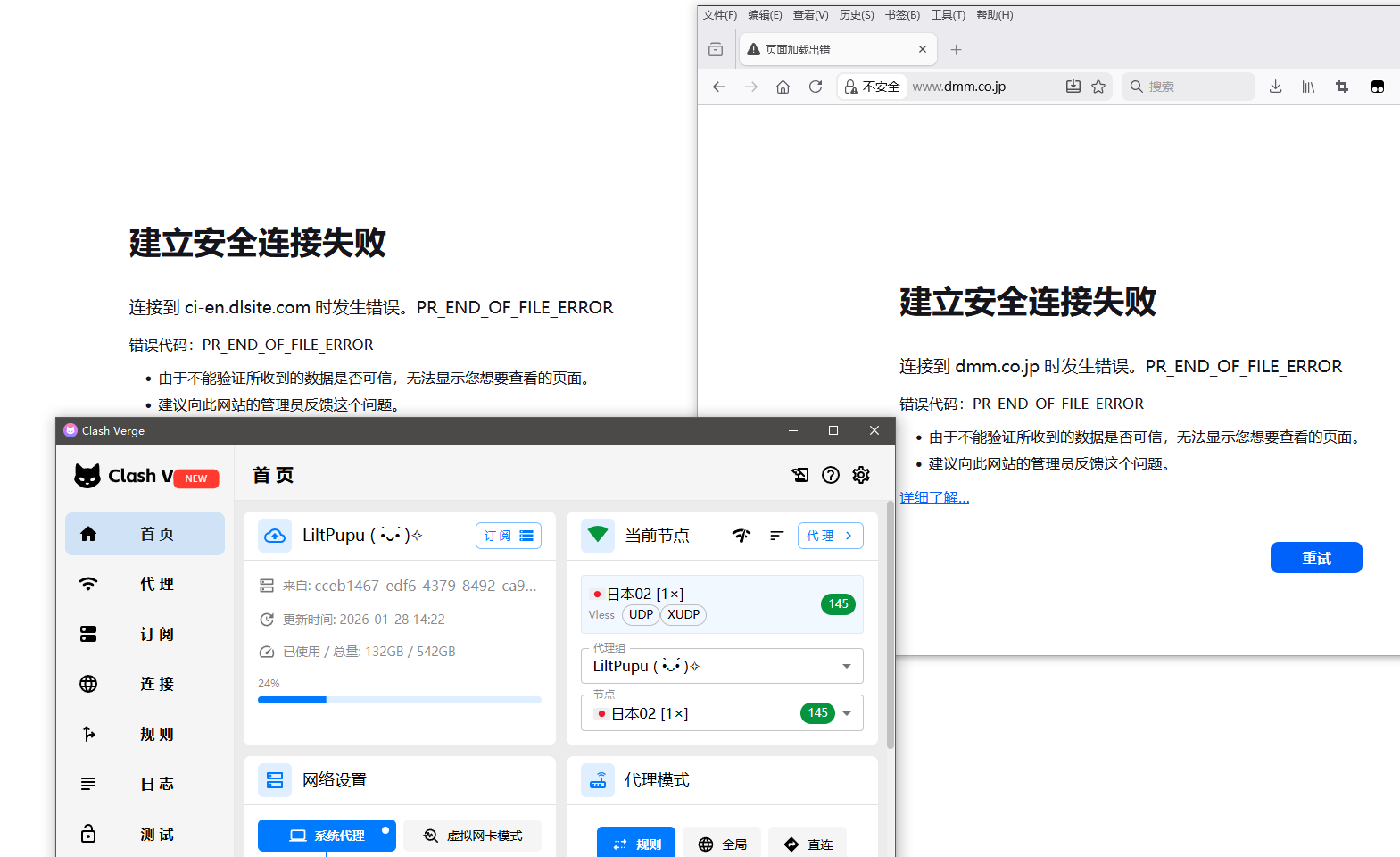Go to Firefox home page icon
1400x857 pixels.
pyautogui.click(x=783, y=87)
